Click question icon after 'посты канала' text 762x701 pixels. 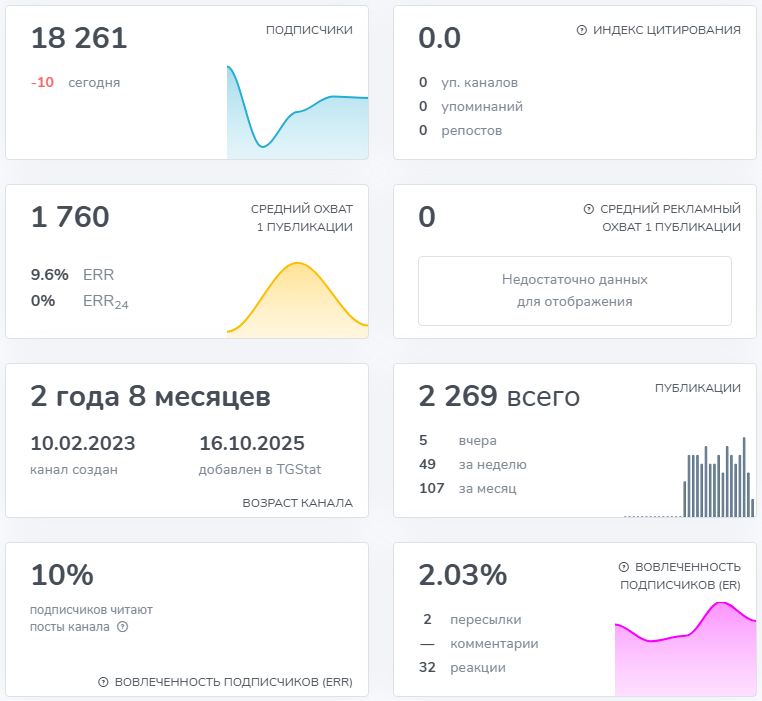click(x=123, y=627)
